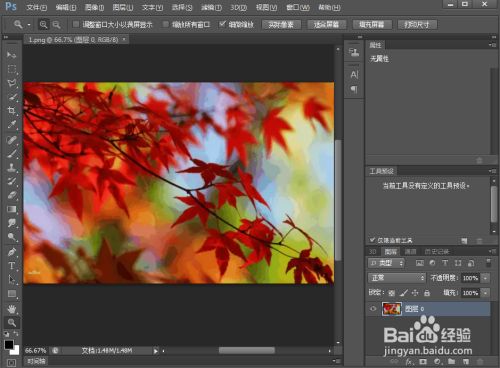Select the Rectangle shape tool
The image size is (500, 368).
[x=12, y=294]
